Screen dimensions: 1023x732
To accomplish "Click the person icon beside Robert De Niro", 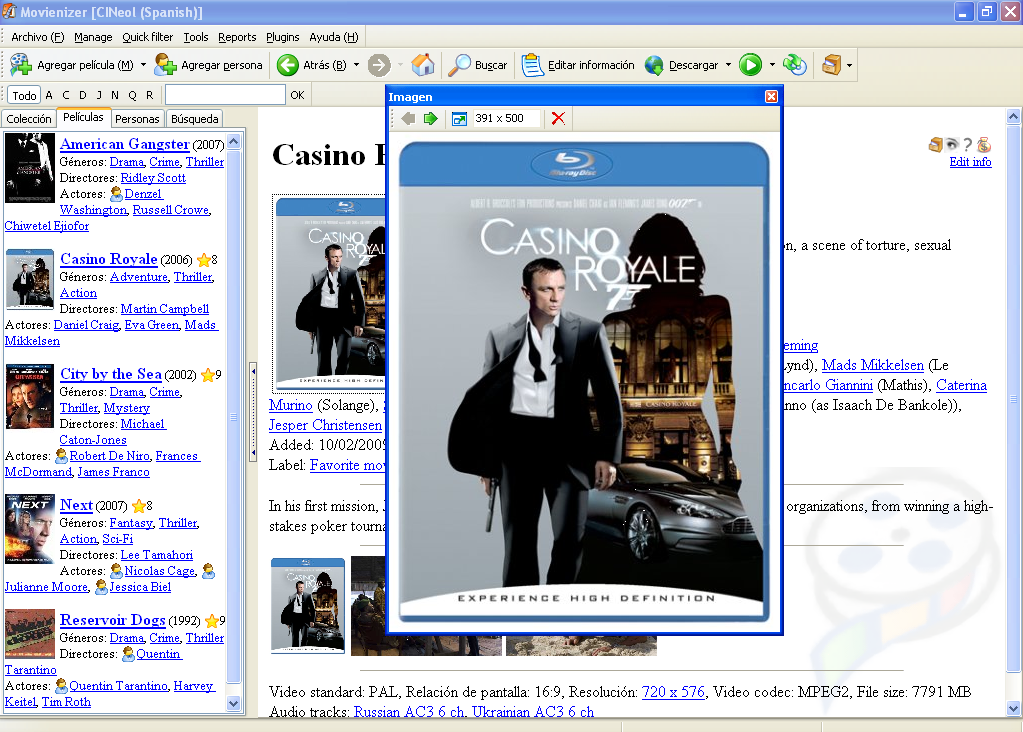I will coord(62,455).
